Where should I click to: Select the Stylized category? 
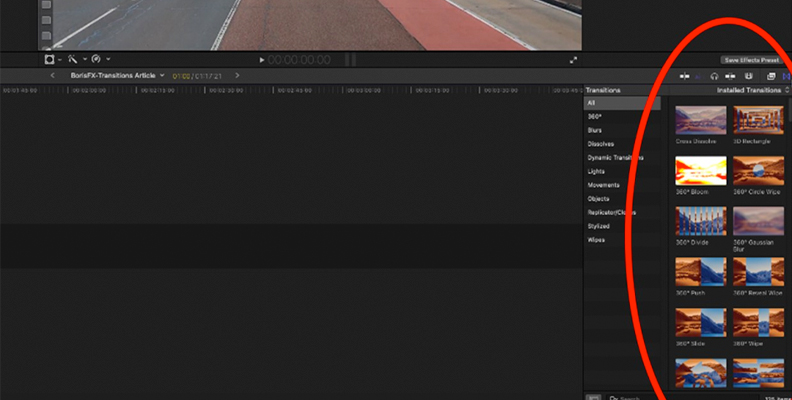622,226
